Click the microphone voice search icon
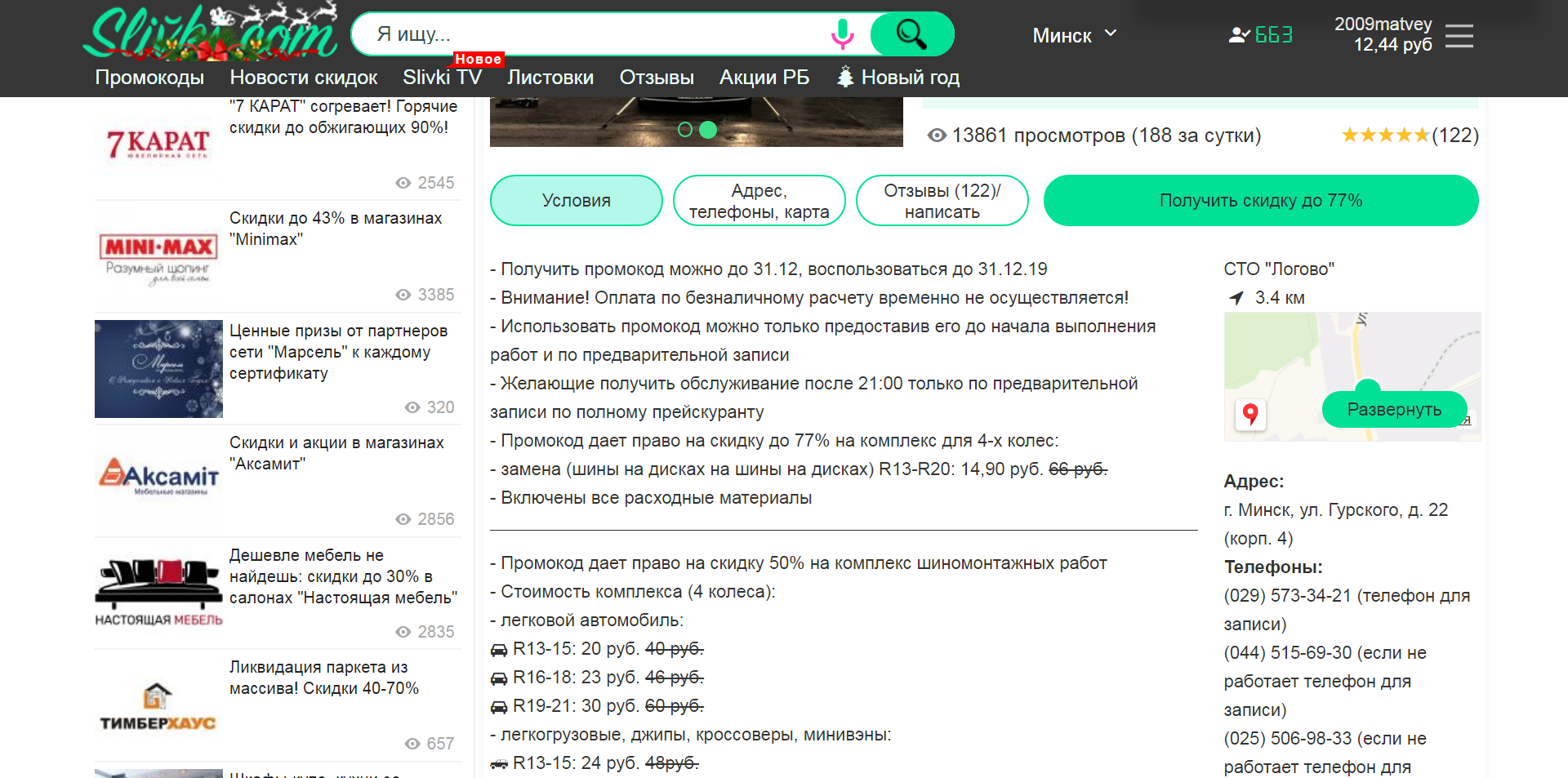The width and height of the screenshot is (1568, 778). 842,34
